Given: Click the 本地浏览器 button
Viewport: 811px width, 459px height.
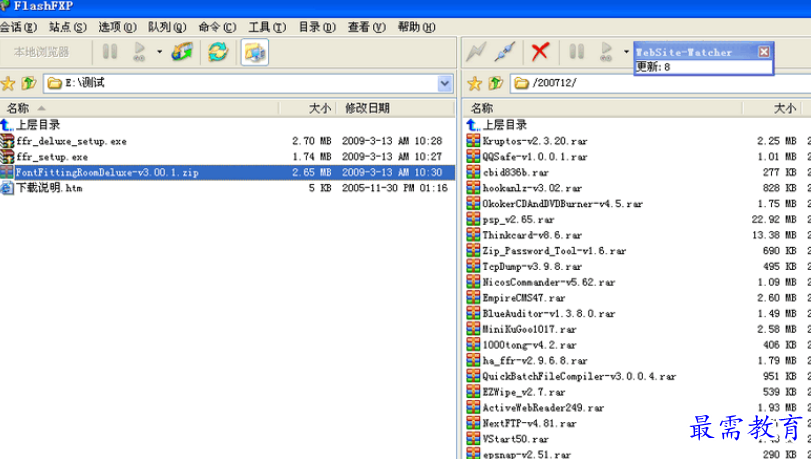Looking at the screenshot, I should tap(41, 52).
